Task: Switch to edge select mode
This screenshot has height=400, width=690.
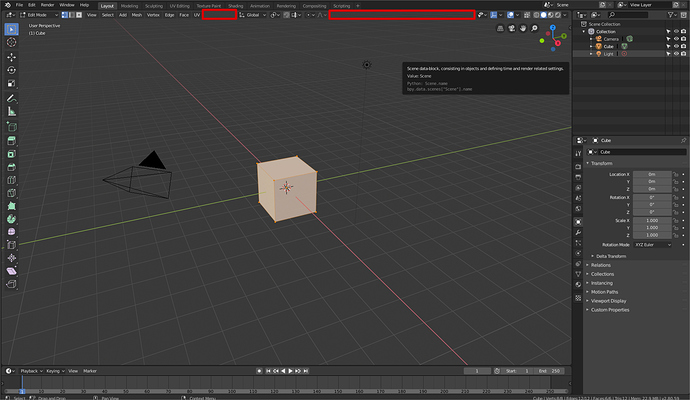Action: pos(72,15)
